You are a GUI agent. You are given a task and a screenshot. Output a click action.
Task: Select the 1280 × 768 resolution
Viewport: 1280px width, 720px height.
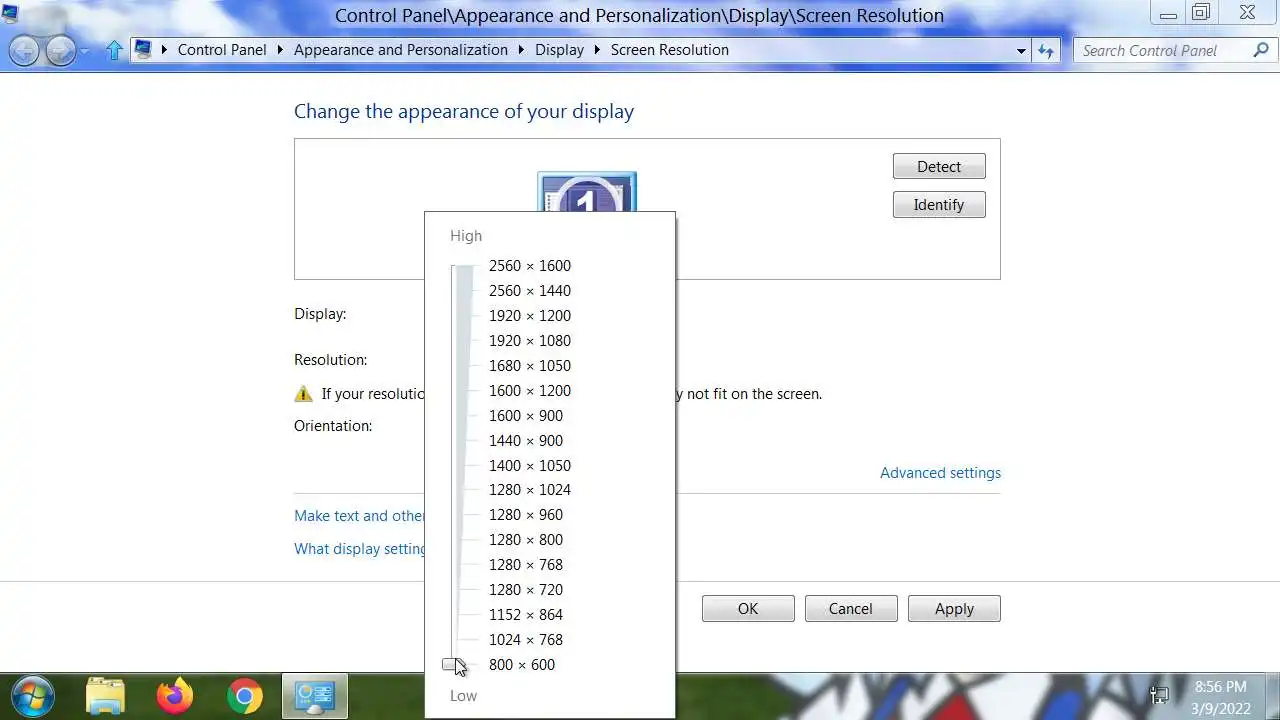pos(526,565)
